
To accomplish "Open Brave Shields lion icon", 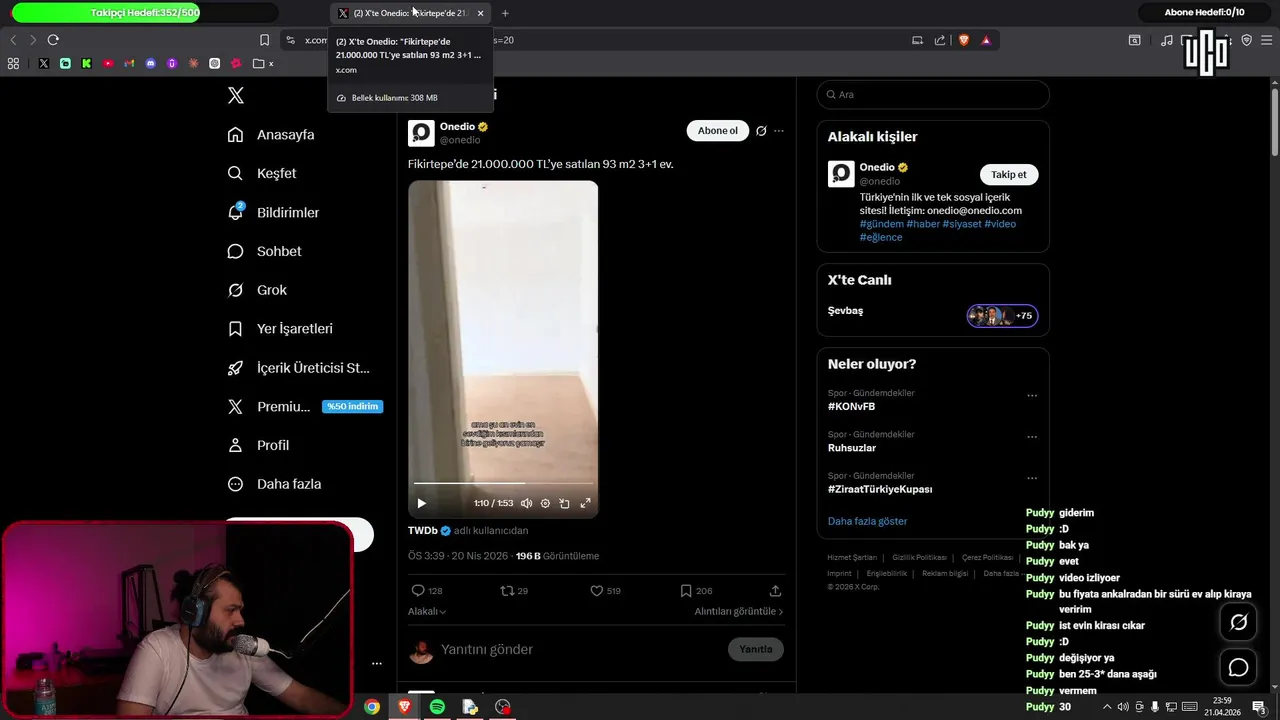I will point(964,40).
